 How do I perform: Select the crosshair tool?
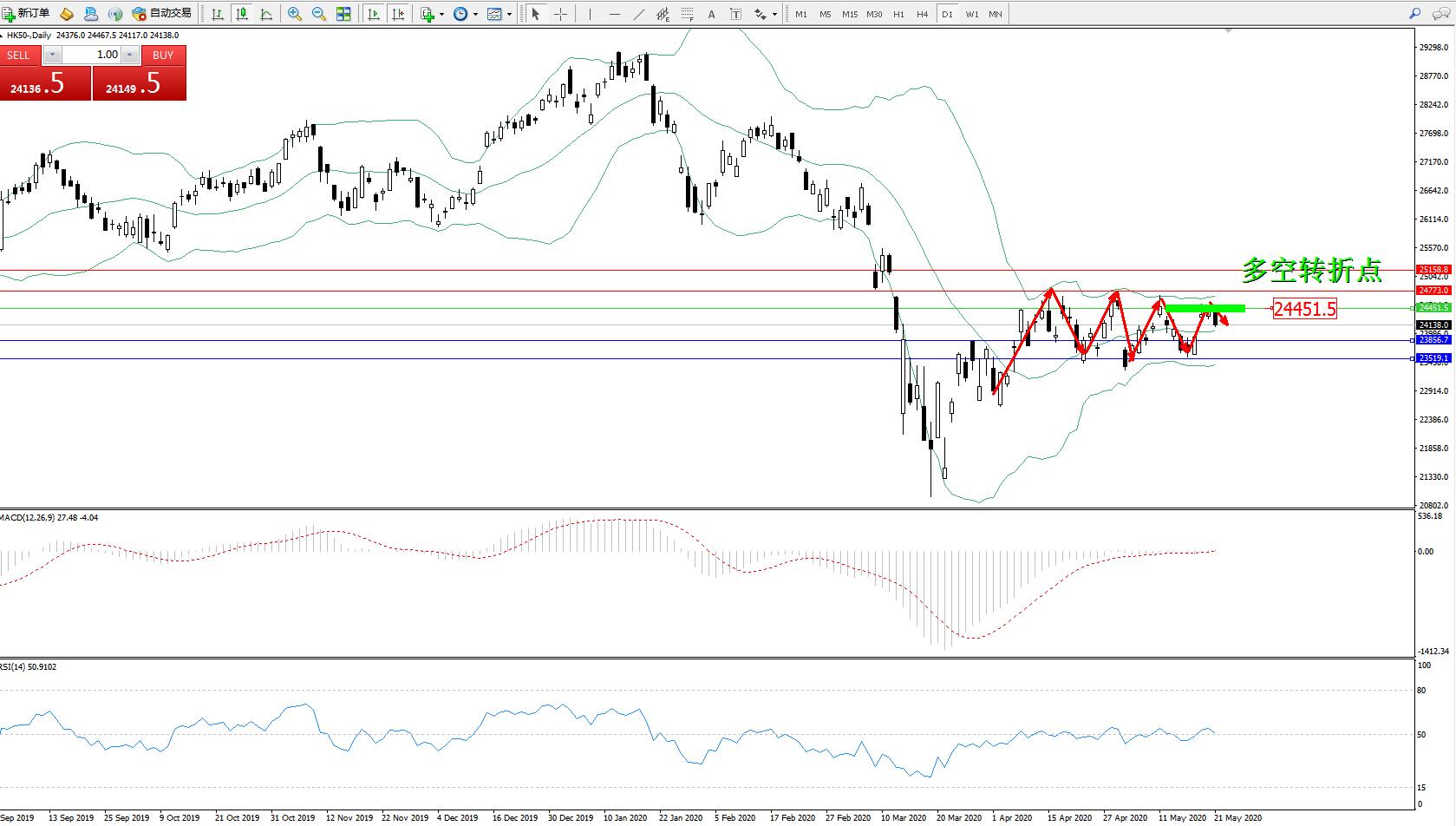[x=560, y=14]
